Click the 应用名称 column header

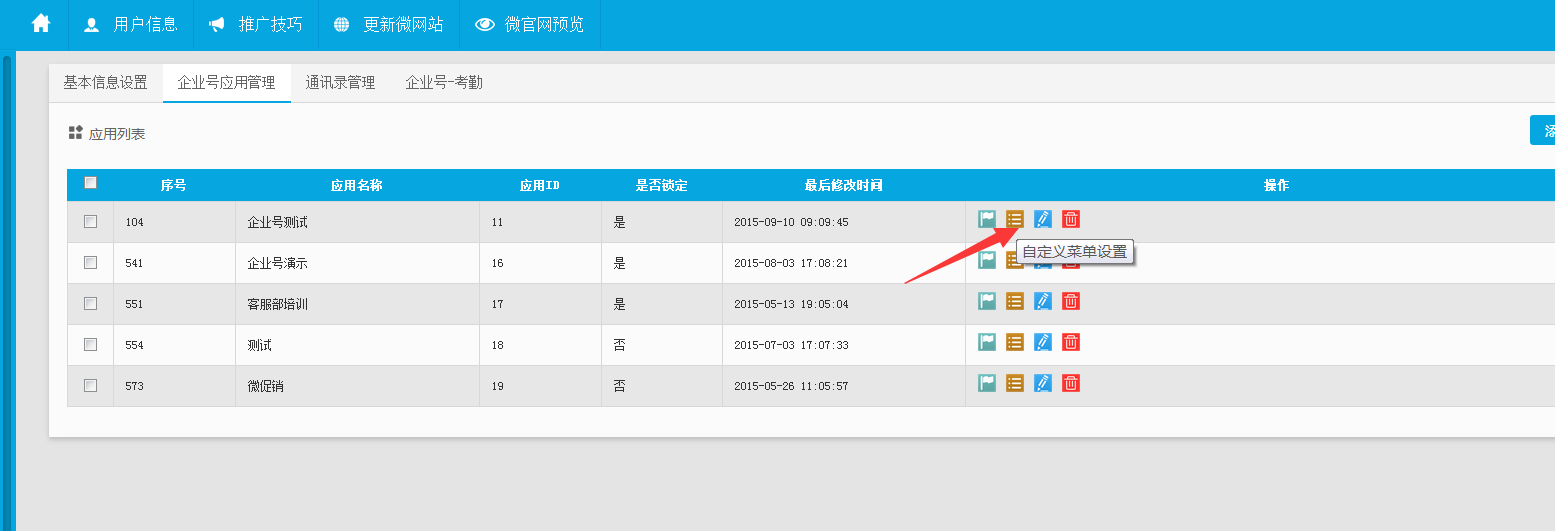[357, 185]
